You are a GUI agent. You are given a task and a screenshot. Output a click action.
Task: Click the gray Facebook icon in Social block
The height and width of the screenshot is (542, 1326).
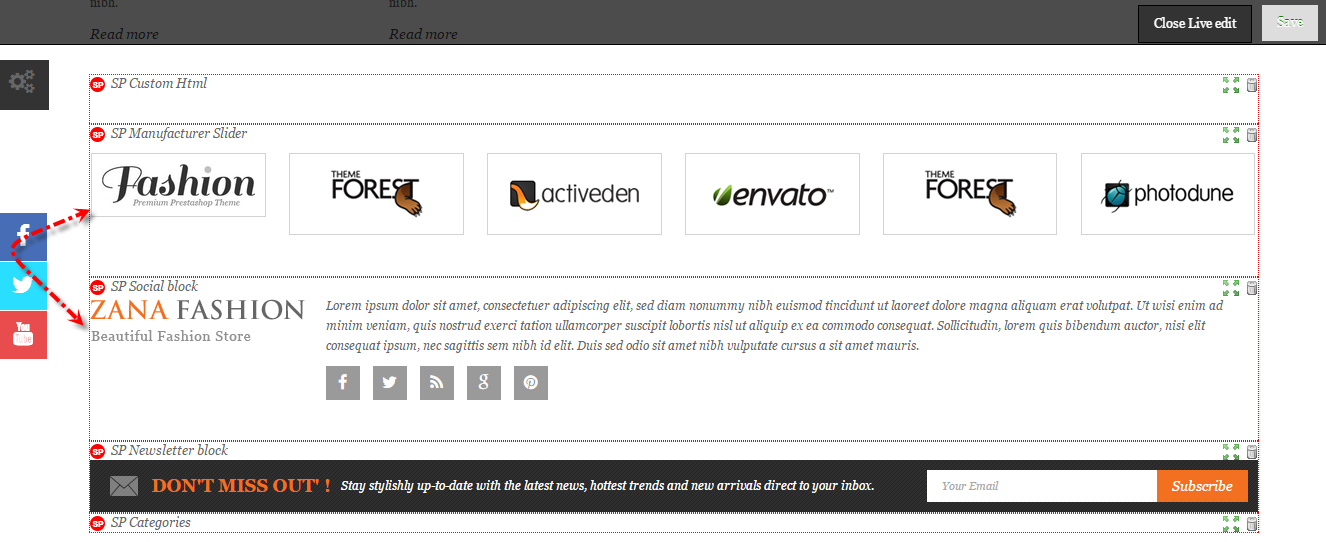click(343, 383)
